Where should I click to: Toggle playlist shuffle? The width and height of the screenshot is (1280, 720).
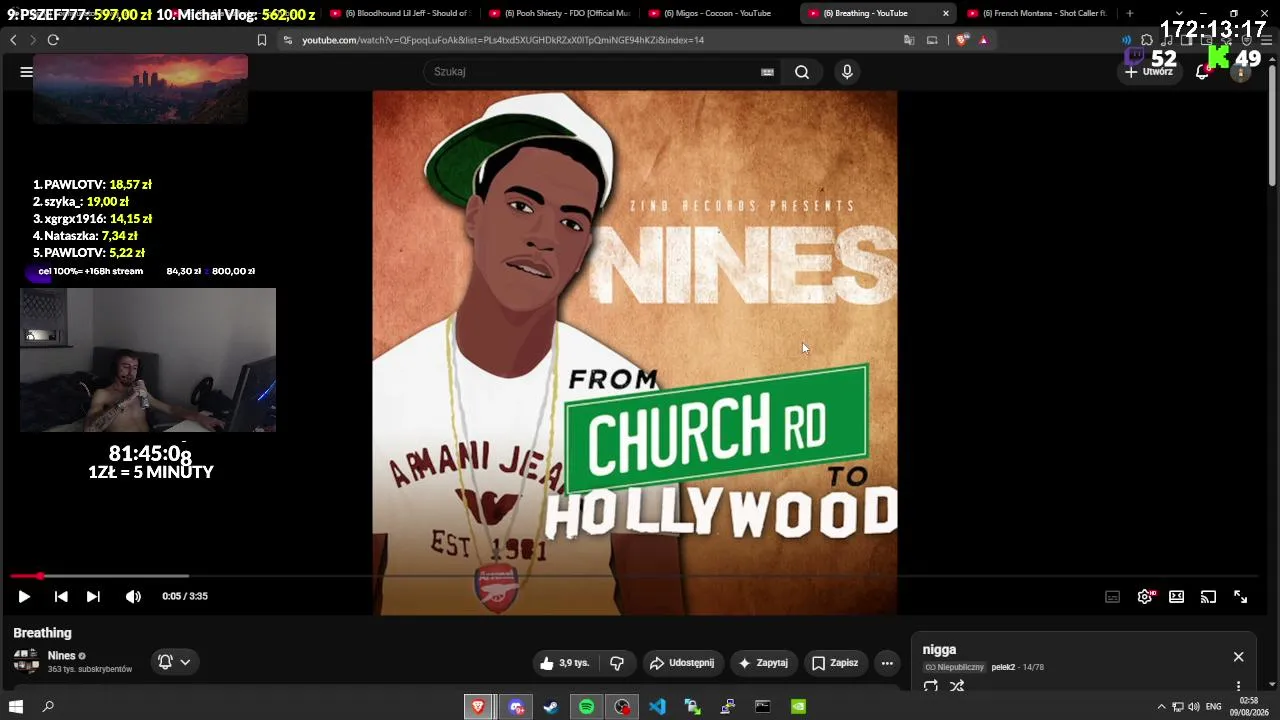(957, 686)
